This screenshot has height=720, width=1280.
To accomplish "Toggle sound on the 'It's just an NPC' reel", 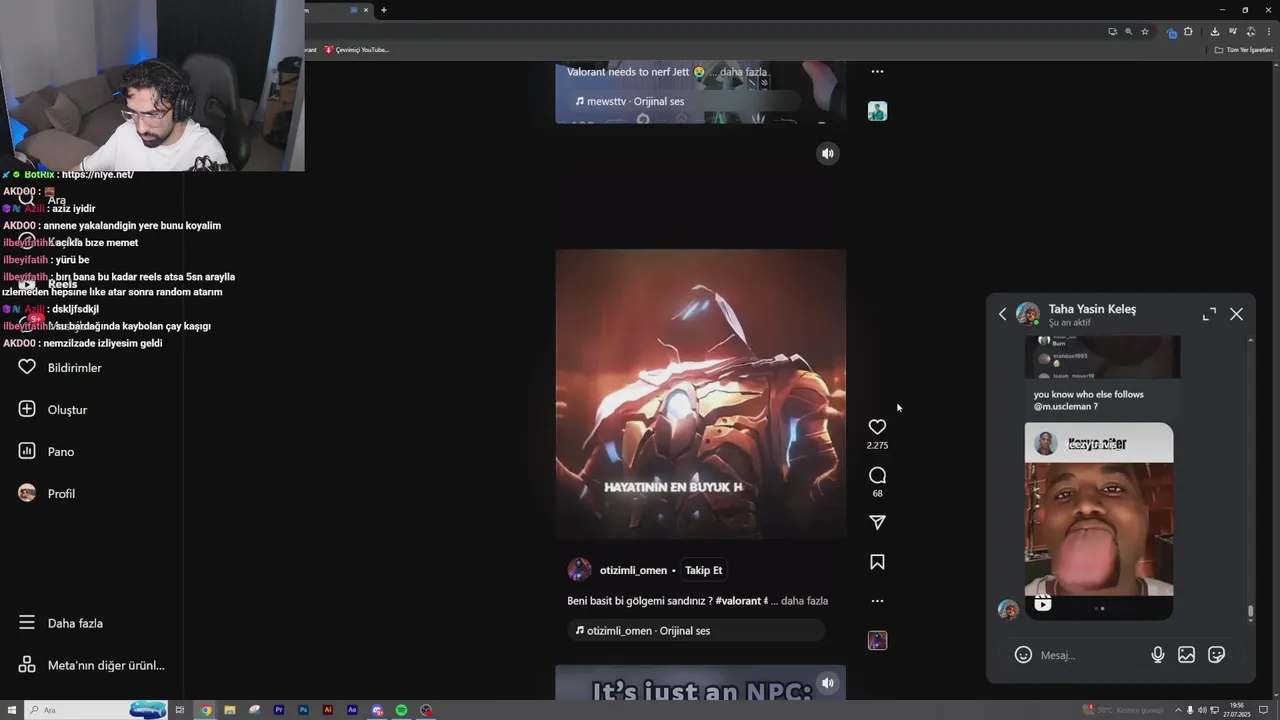I will [x=828, y=683].
